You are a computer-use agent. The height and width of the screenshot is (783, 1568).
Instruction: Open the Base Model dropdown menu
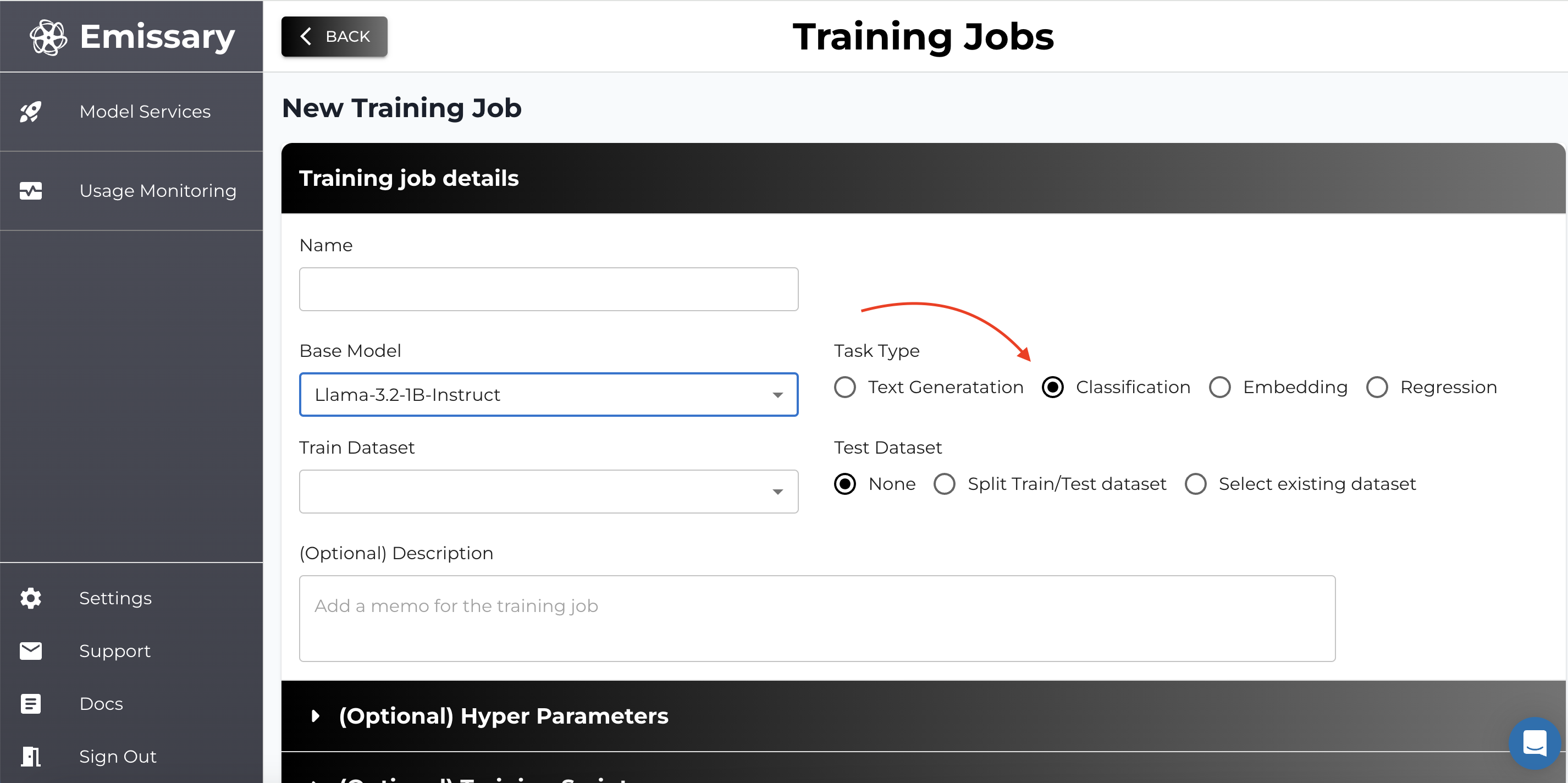tap(549, 394)
